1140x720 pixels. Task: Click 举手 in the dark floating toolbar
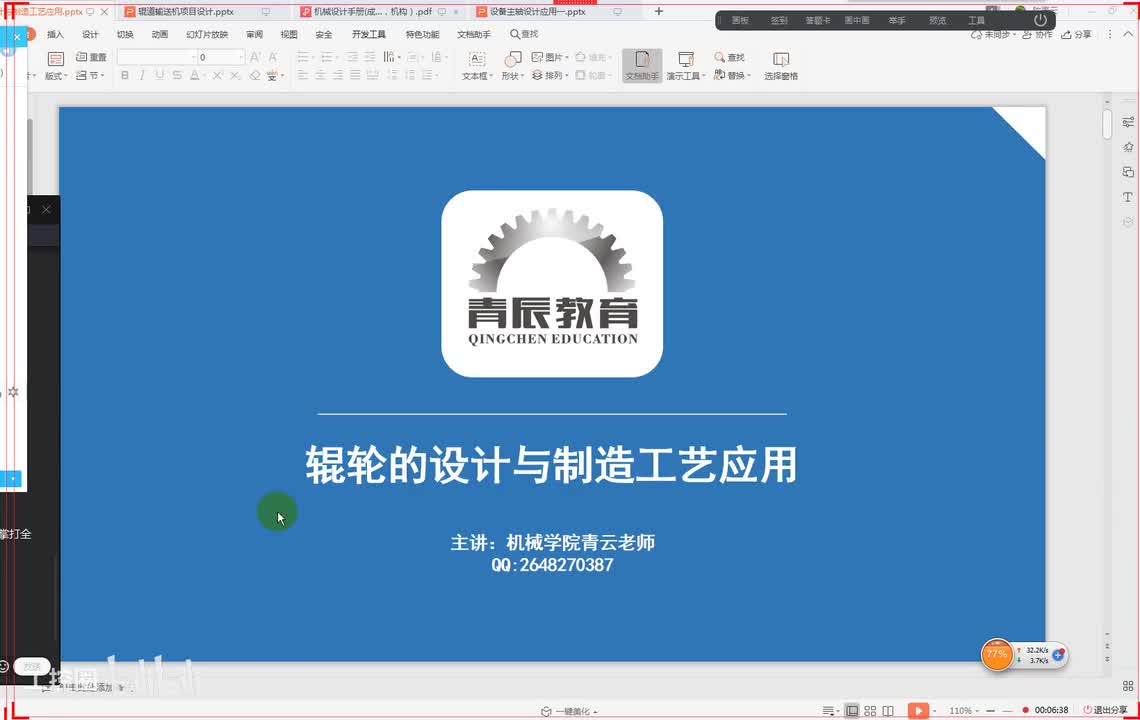point(897,20)
